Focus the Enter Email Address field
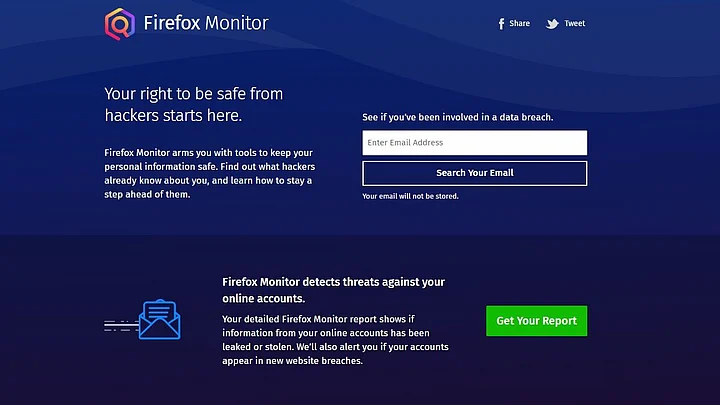This screenshot has width=720, height=405. click(474, 143)
